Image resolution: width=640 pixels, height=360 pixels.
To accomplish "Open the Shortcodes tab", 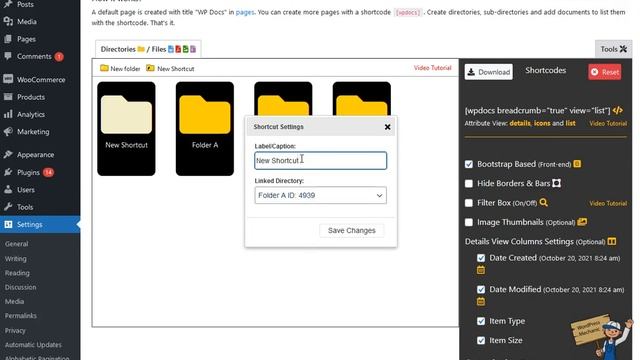I will click(x=546, y=70).
